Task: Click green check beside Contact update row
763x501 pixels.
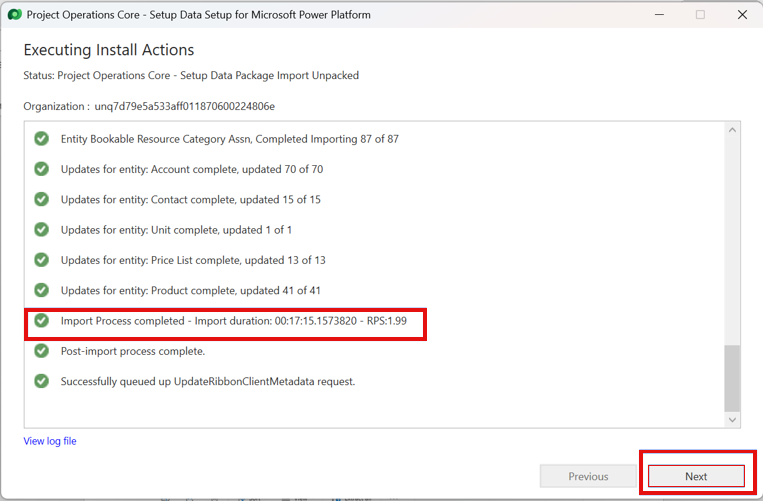Action: point(41,199)
